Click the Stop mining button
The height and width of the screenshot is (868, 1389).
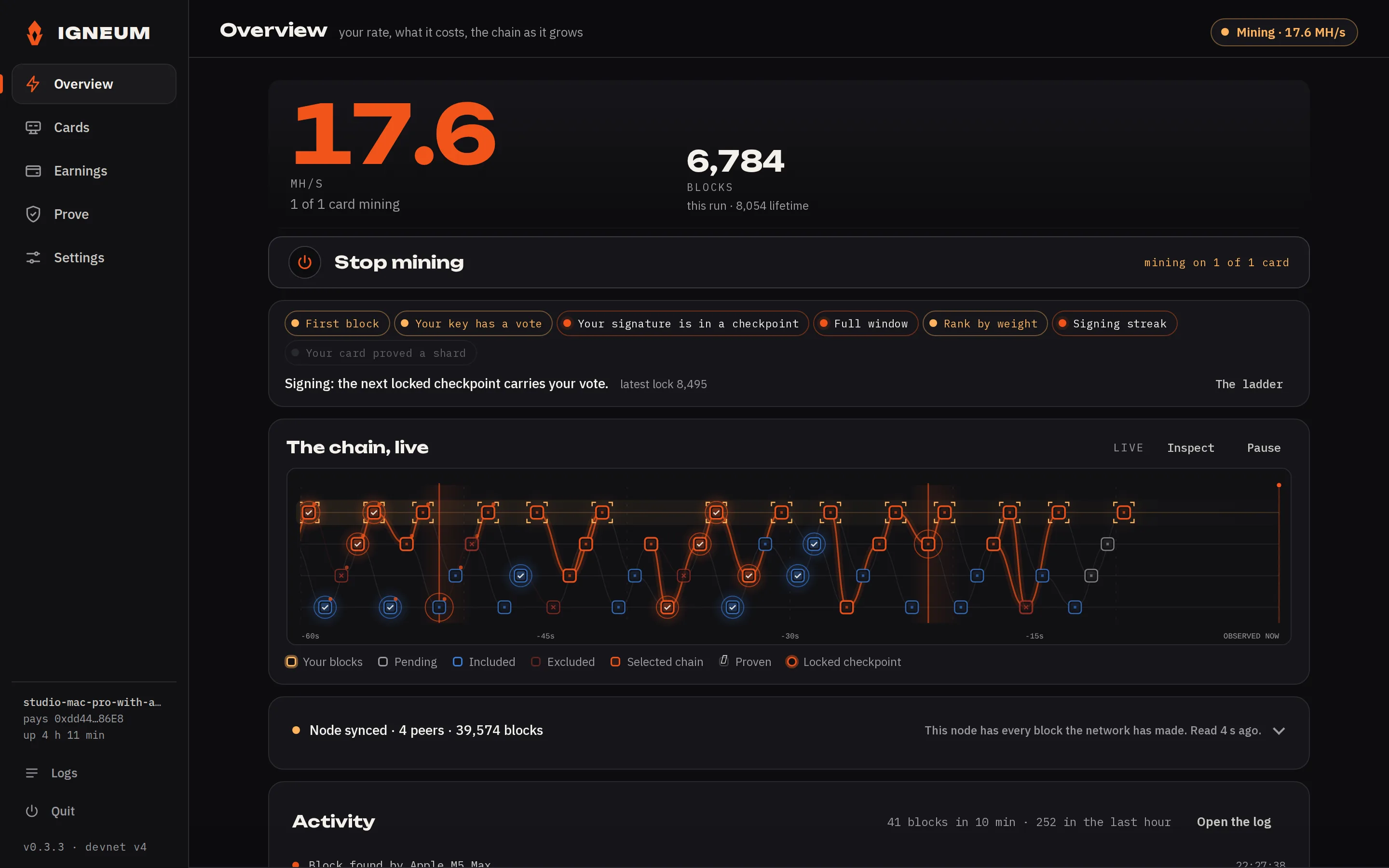(789, 262)
